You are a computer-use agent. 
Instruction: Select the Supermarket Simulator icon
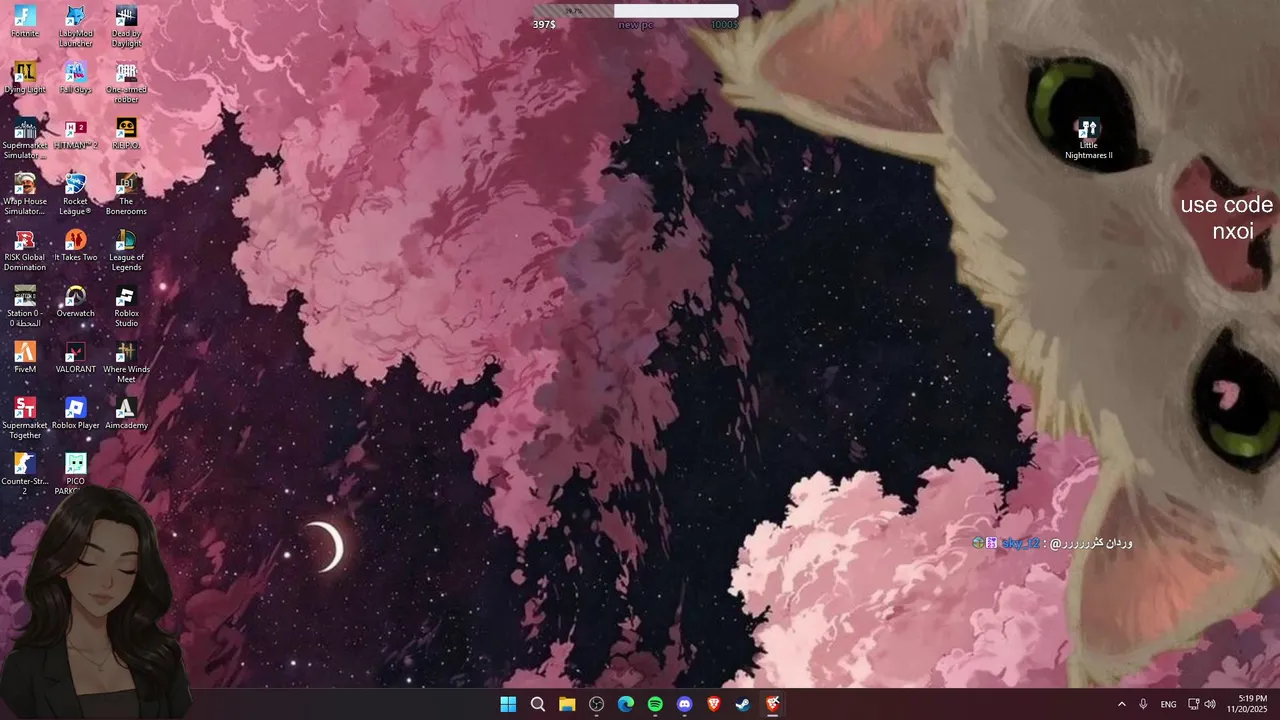pyautogui.click(x=25, y=138)
